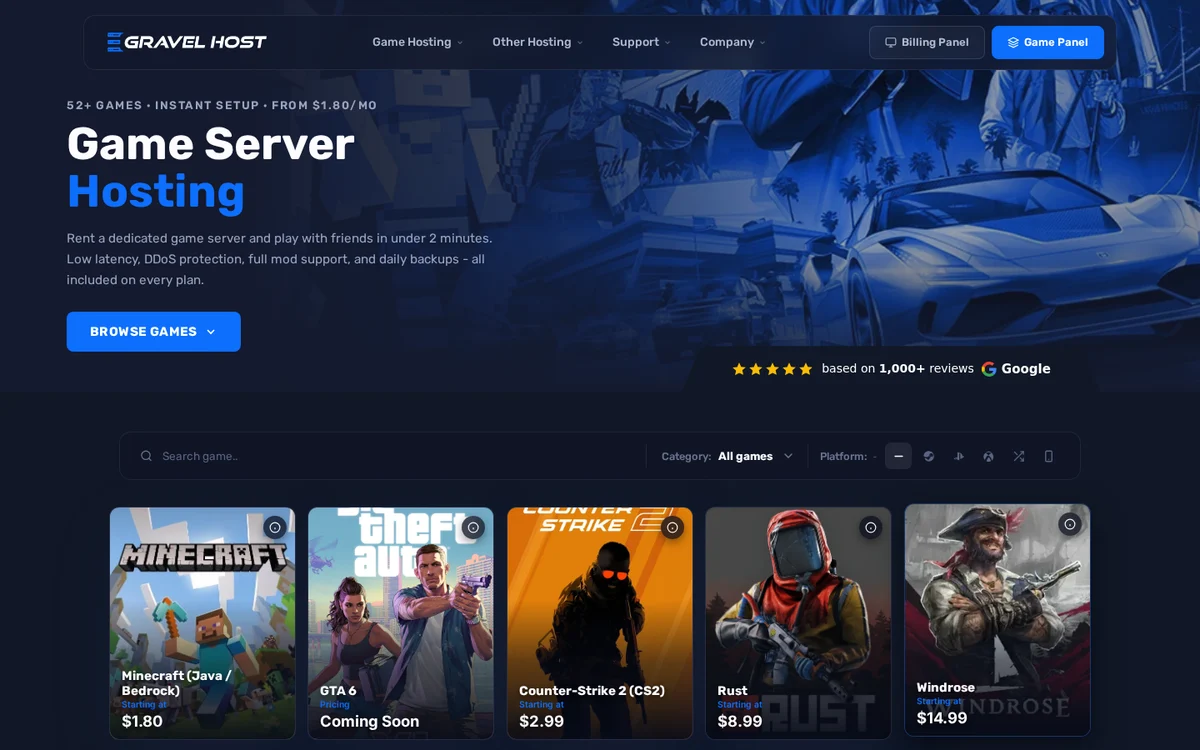Image resolution: width=1200 pixels, height=750 pixels.
Task: Click the 'based on 1,000+ reviews' text
Action: 898,369
